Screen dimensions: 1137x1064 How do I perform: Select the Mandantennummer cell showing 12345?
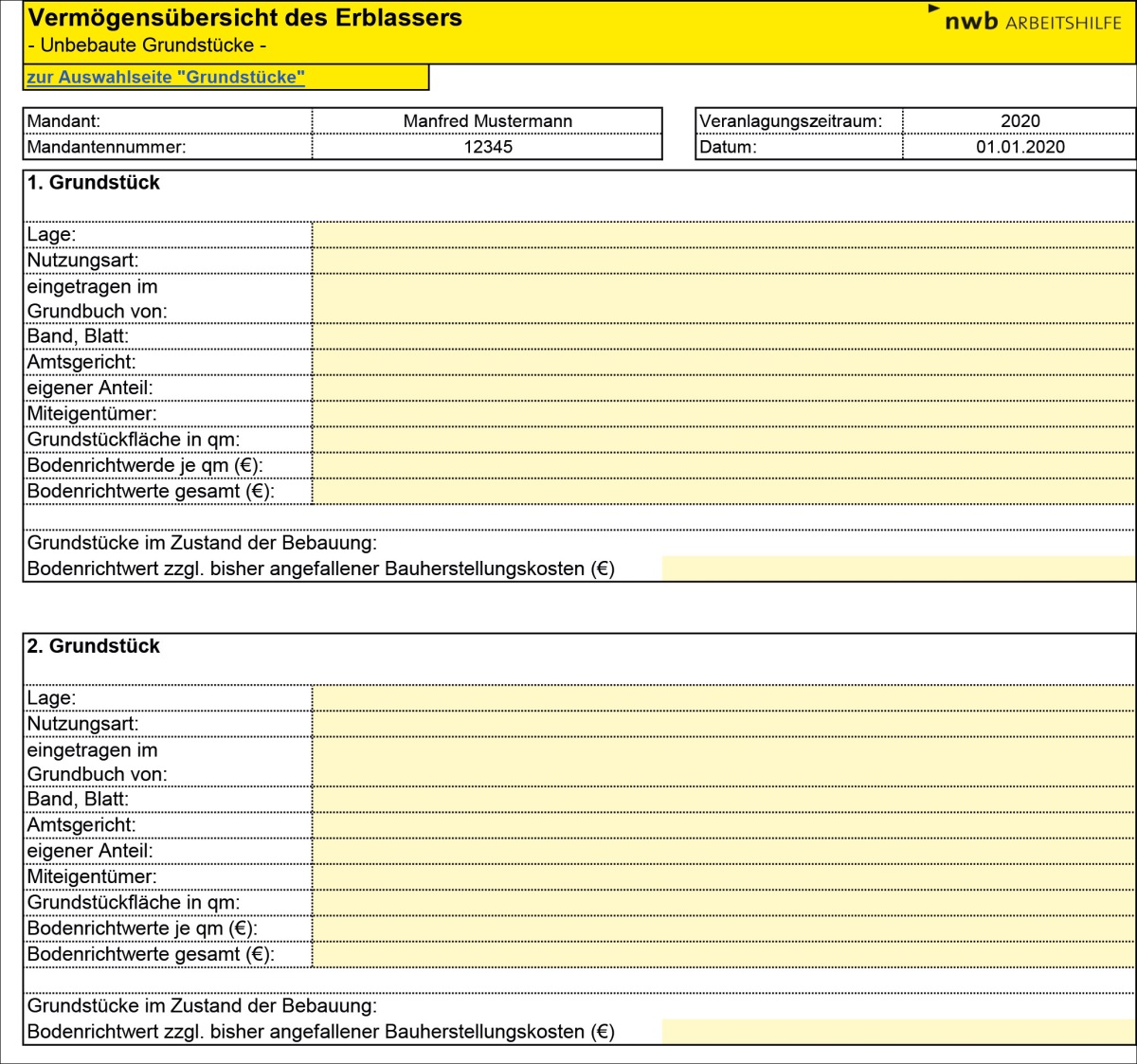click(487, 147)
